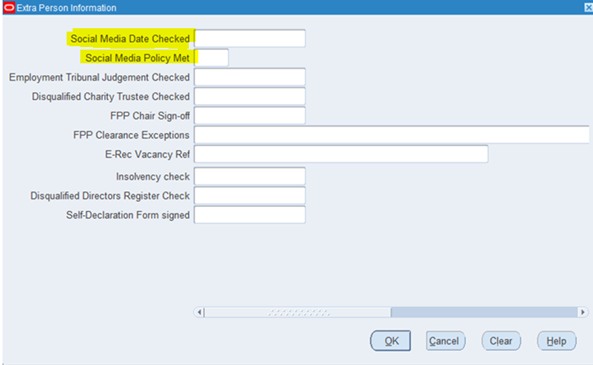593x365 pixels.
Task: Click the left arrow of horizontal scrollbar
Action: (199, 312)
